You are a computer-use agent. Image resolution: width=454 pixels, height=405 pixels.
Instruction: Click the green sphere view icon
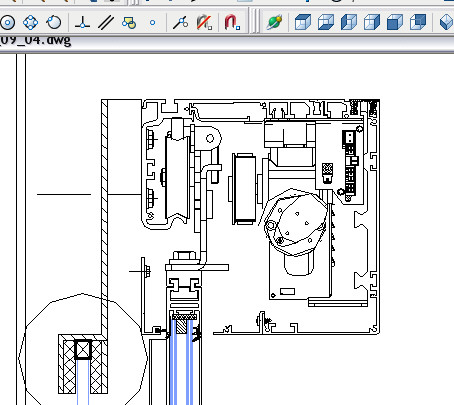[x=274, y=23]
